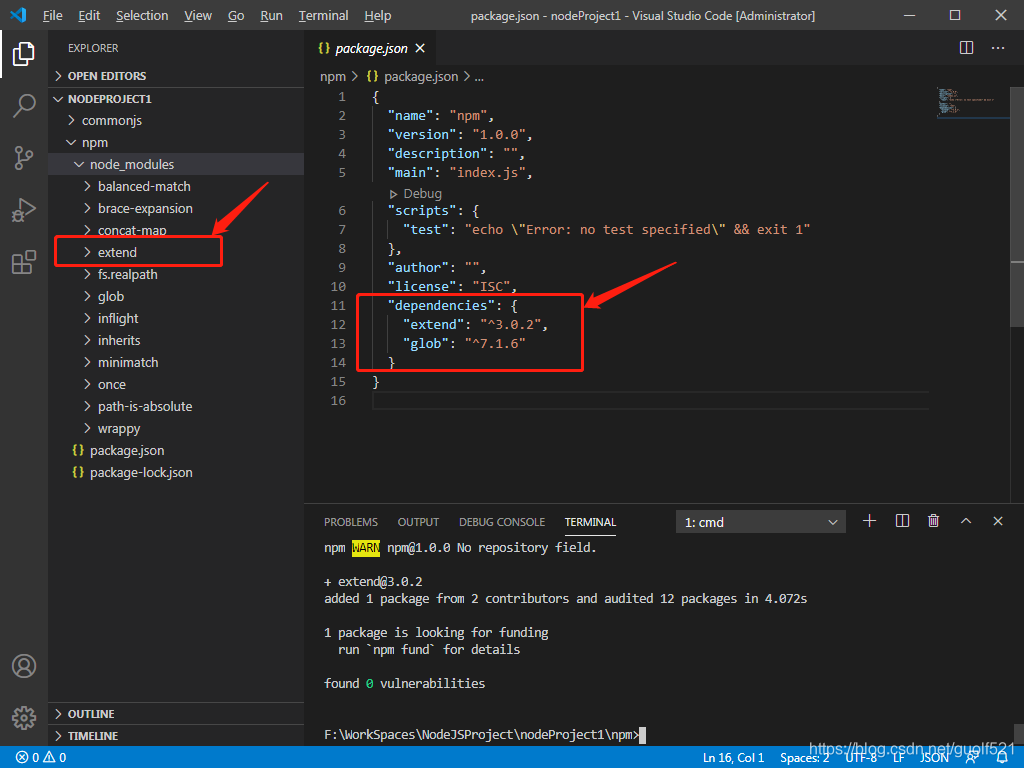Expand the path-is-absolute folder

click(x=176, y=407)
